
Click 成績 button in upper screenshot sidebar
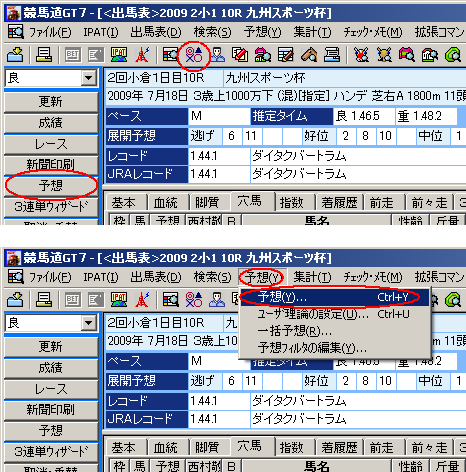[x=51, y=123]
